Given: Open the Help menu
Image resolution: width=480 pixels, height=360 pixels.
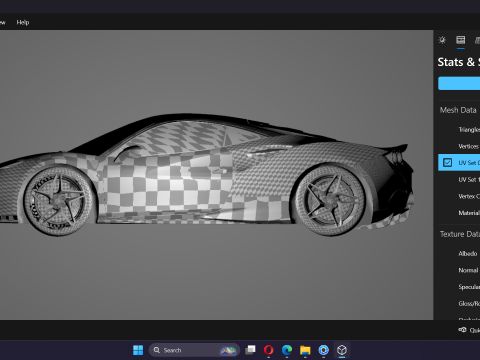Looking at the screenshot, I should pos(23,22).
